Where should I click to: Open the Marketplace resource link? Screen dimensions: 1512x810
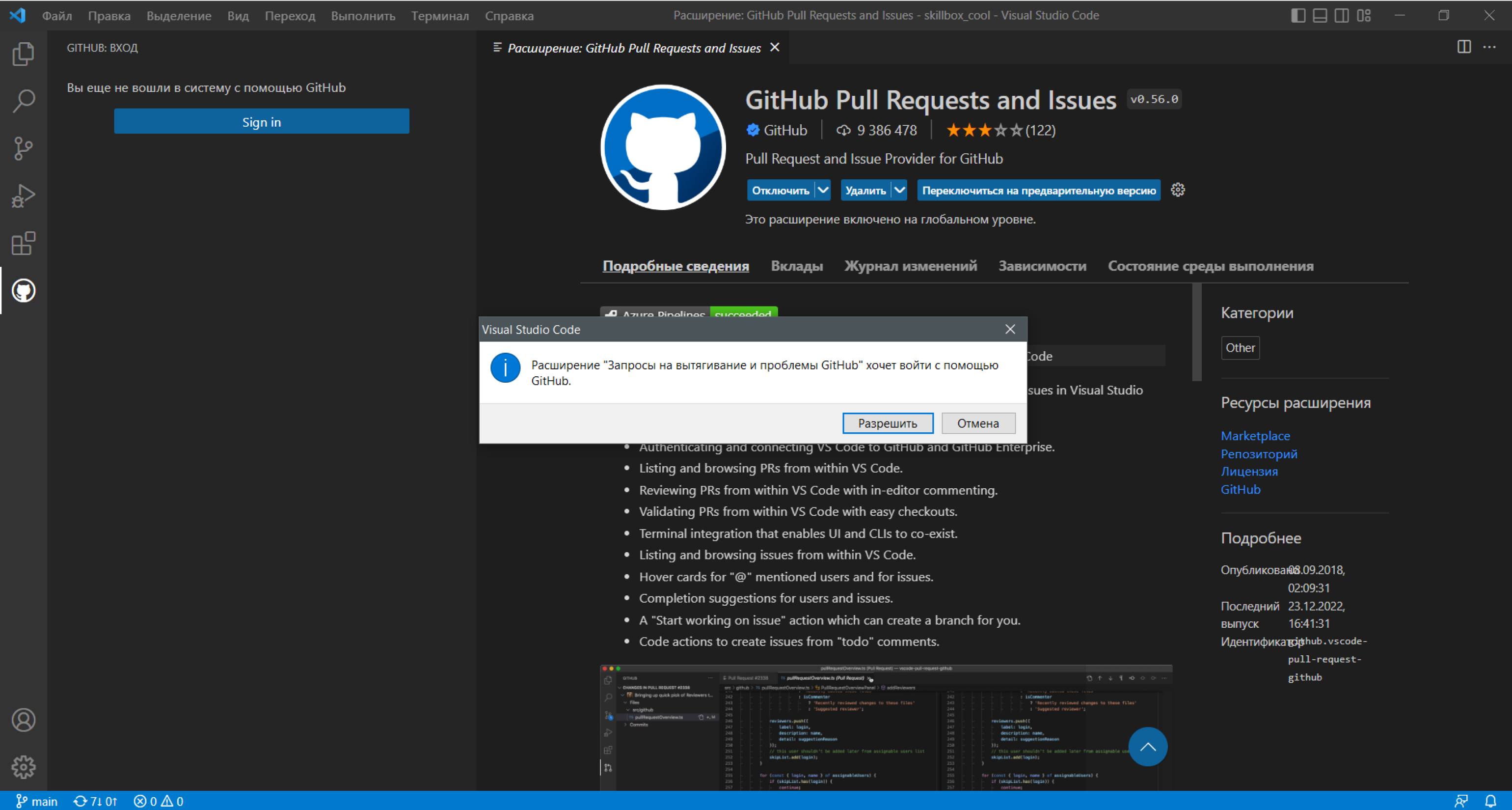1255,436
